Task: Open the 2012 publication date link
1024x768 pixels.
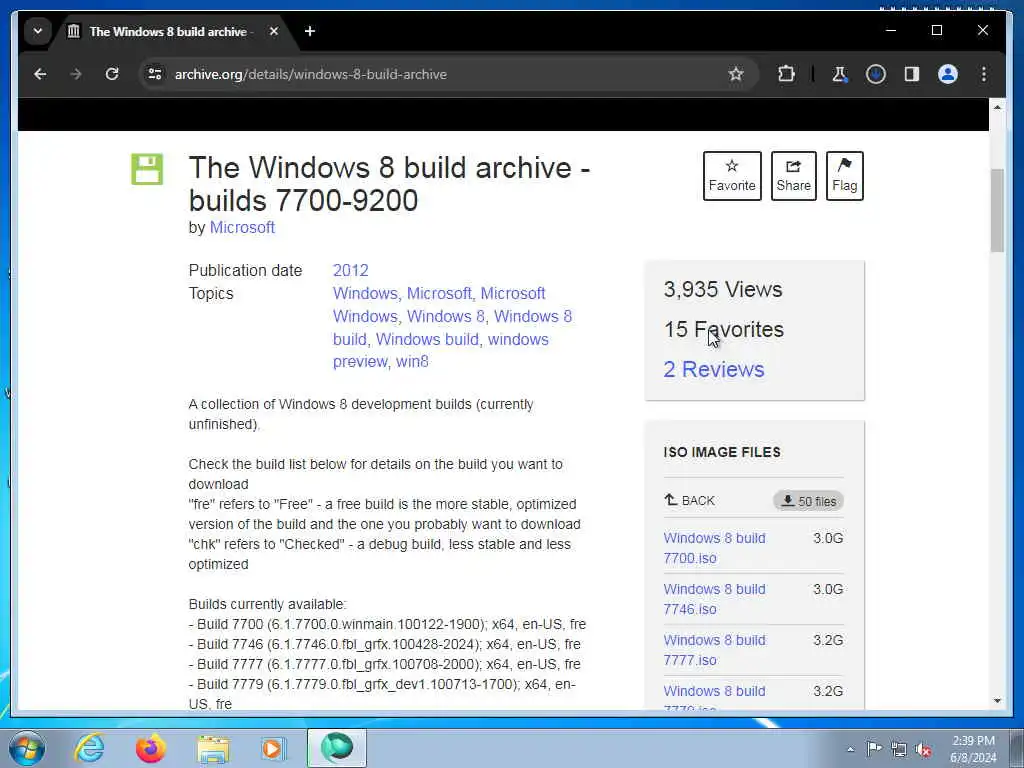Action: (351, 270)
